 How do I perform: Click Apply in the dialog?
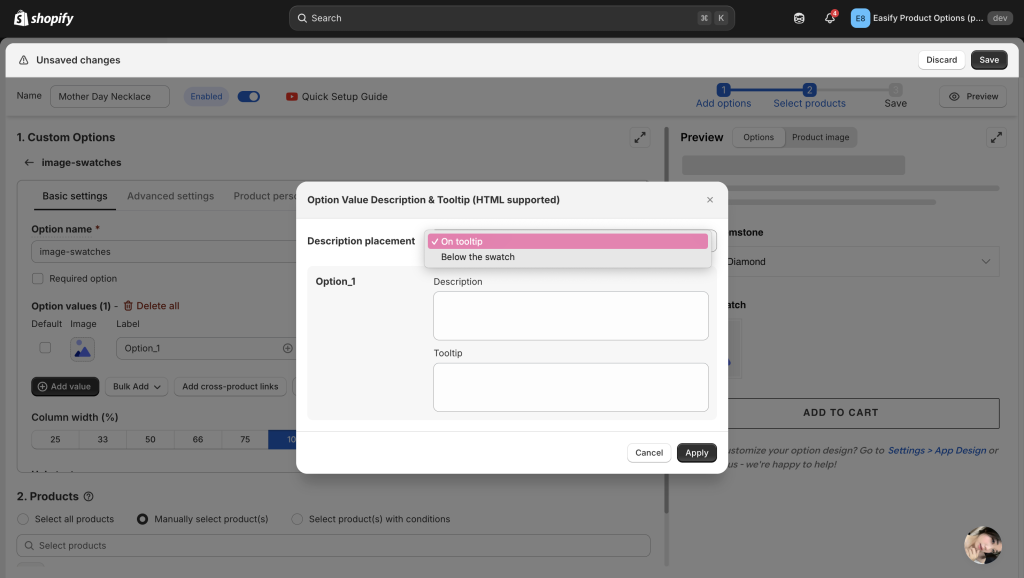tap(696, 453)
